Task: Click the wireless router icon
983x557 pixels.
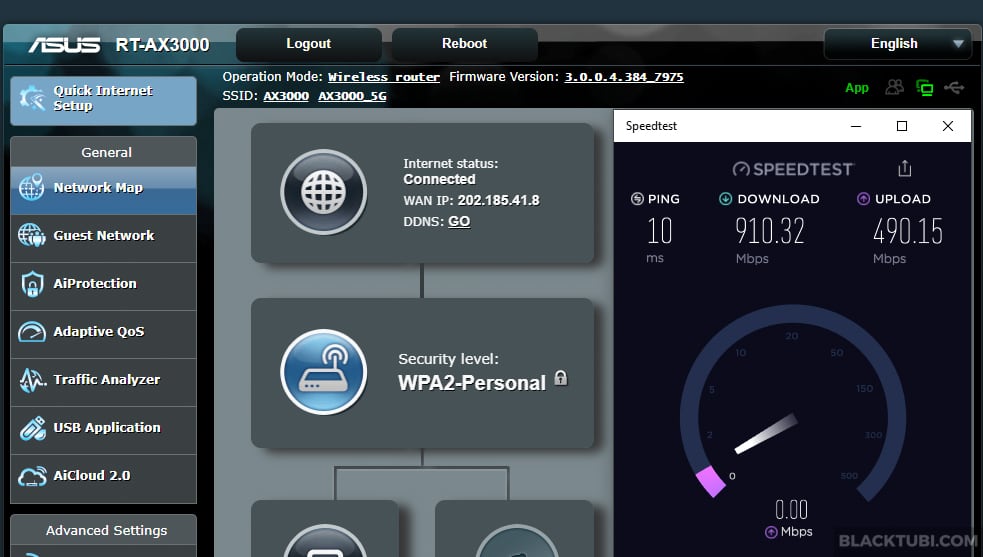Action: pyautogui.click(x=323, y=372)
